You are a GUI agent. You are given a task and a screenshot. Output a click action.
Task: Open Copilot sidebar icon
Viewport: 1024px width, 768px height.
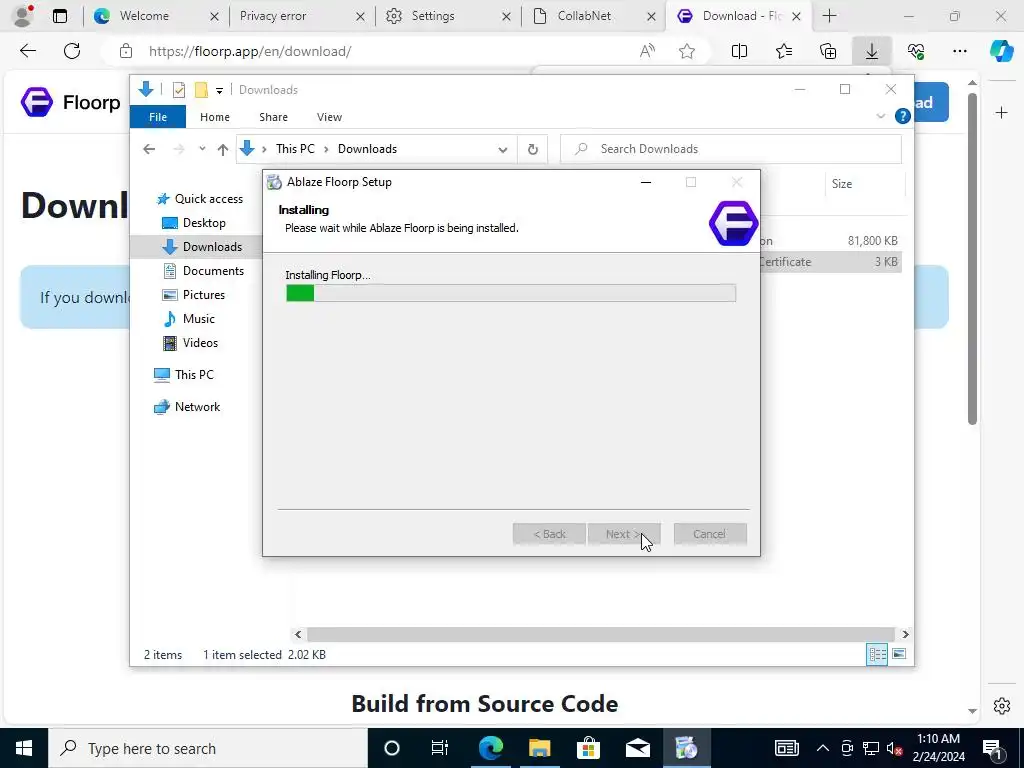tap(1001, 51)
